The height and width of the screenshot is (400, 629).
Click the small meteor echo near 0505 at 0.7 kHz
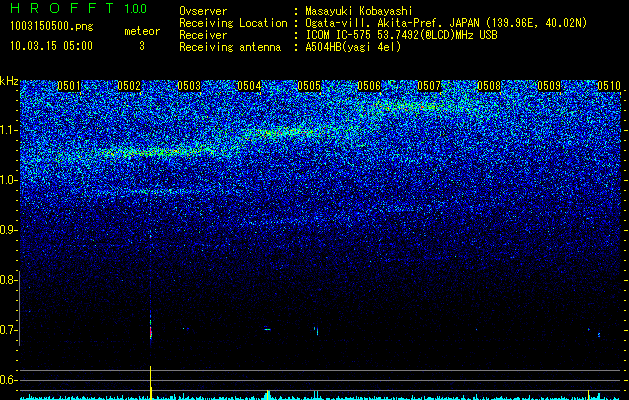317,331
